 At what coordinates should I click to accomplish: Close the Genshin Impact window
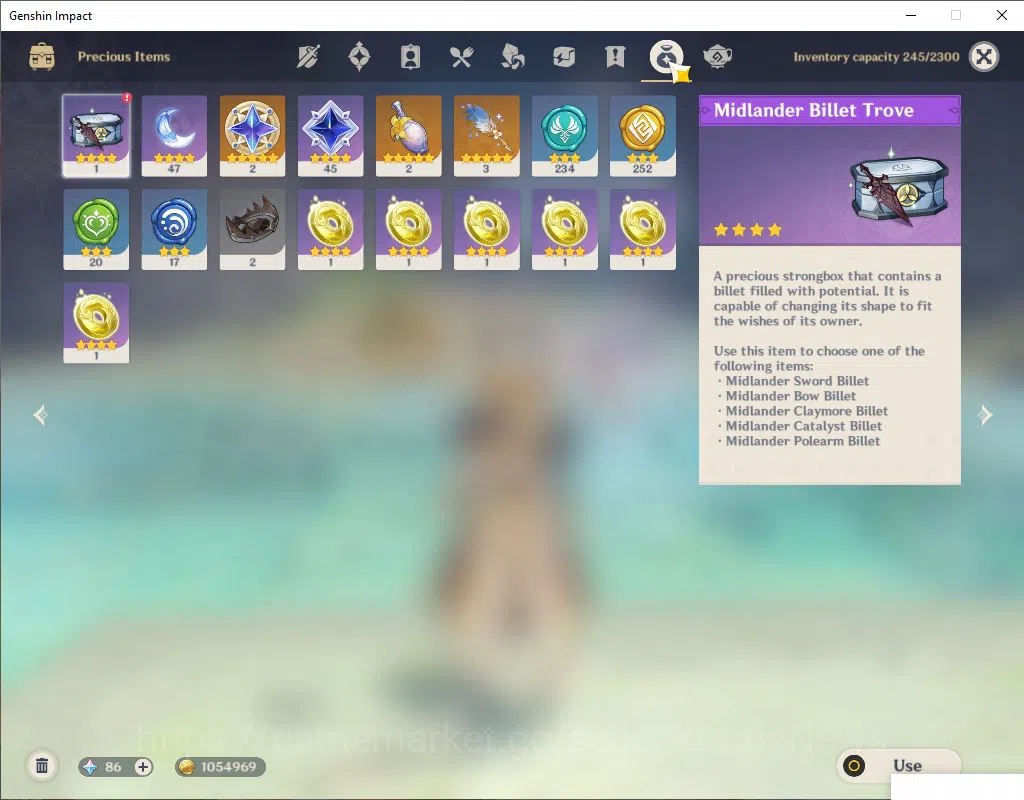tap(1001, 15)
